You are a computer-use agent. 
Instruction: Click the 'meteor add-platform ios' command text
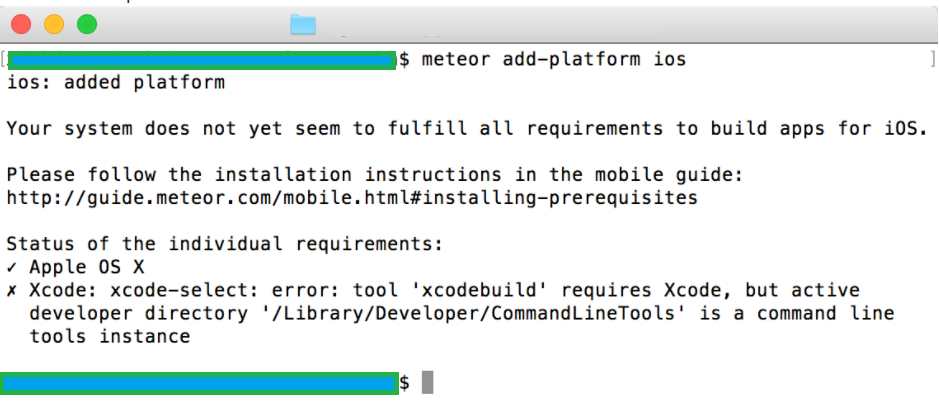click(555, 60)
